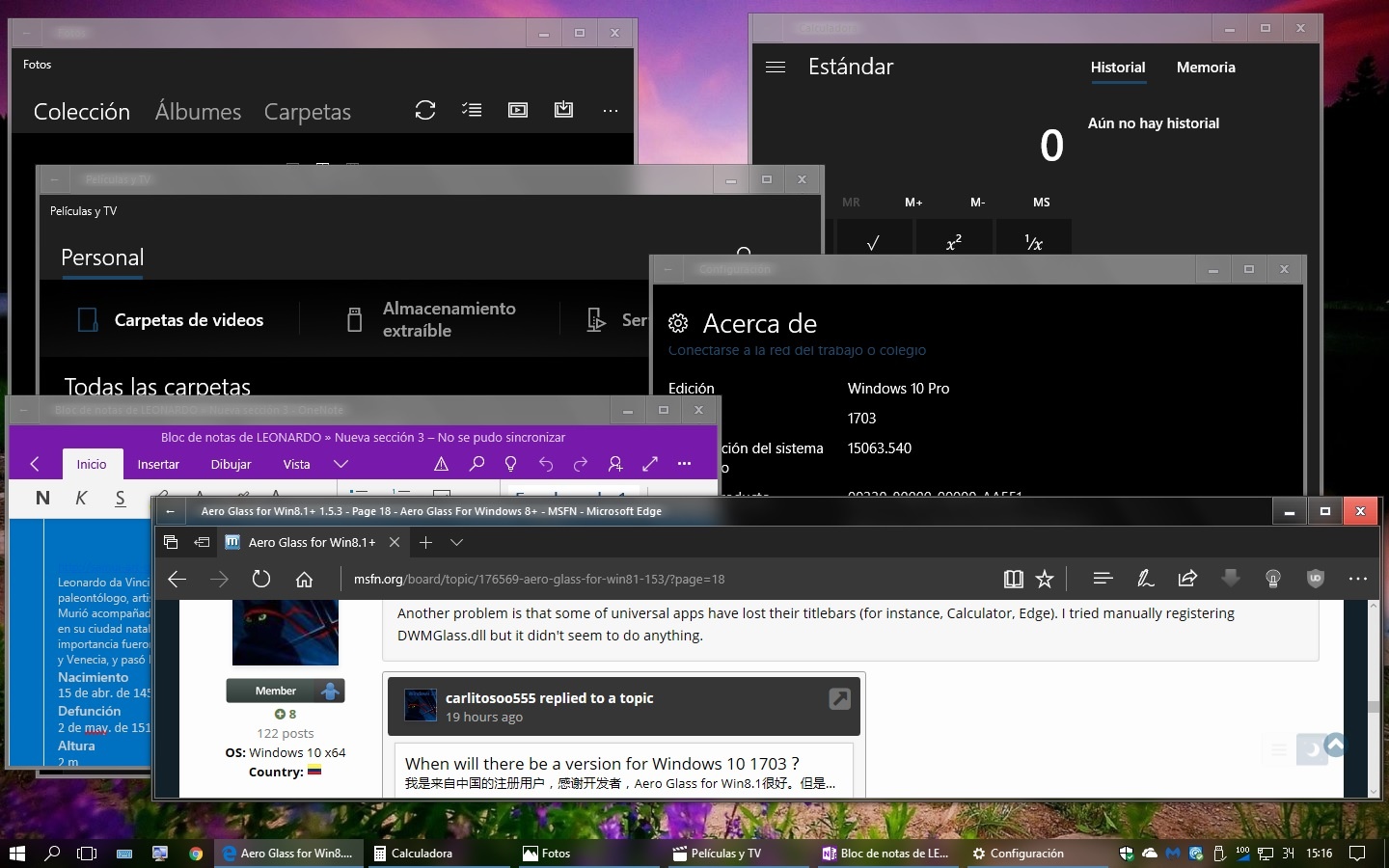Undo using the OneNote undo arrow
This screenshot has width=1389, height=868.
546,464
